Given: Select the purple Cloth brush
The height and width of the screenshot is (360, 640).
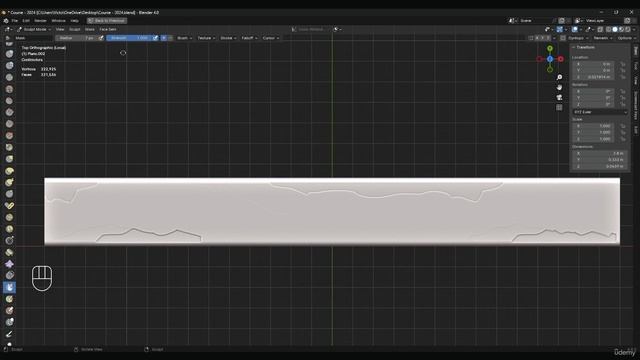Looking at the screenshot, I should (9, 264).
